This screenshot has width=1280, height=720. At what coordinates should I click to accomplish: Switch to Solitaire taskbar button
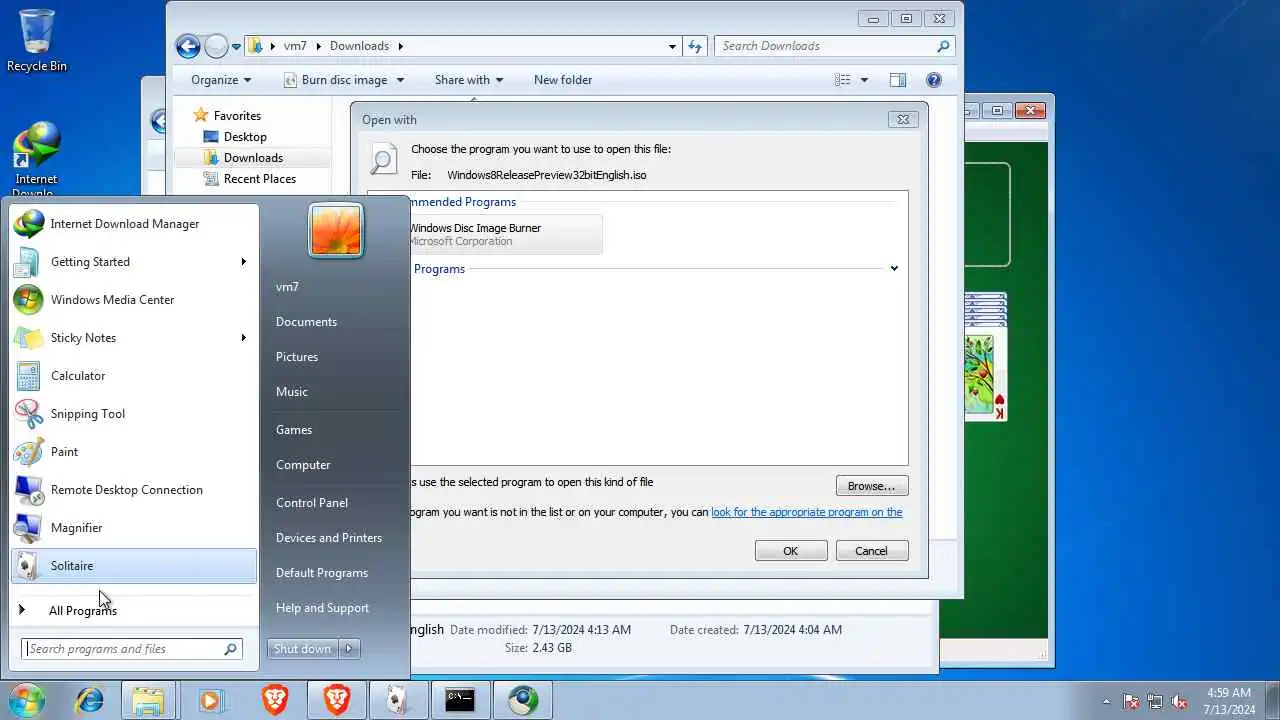pyautogui.click(x=398, y=700)
